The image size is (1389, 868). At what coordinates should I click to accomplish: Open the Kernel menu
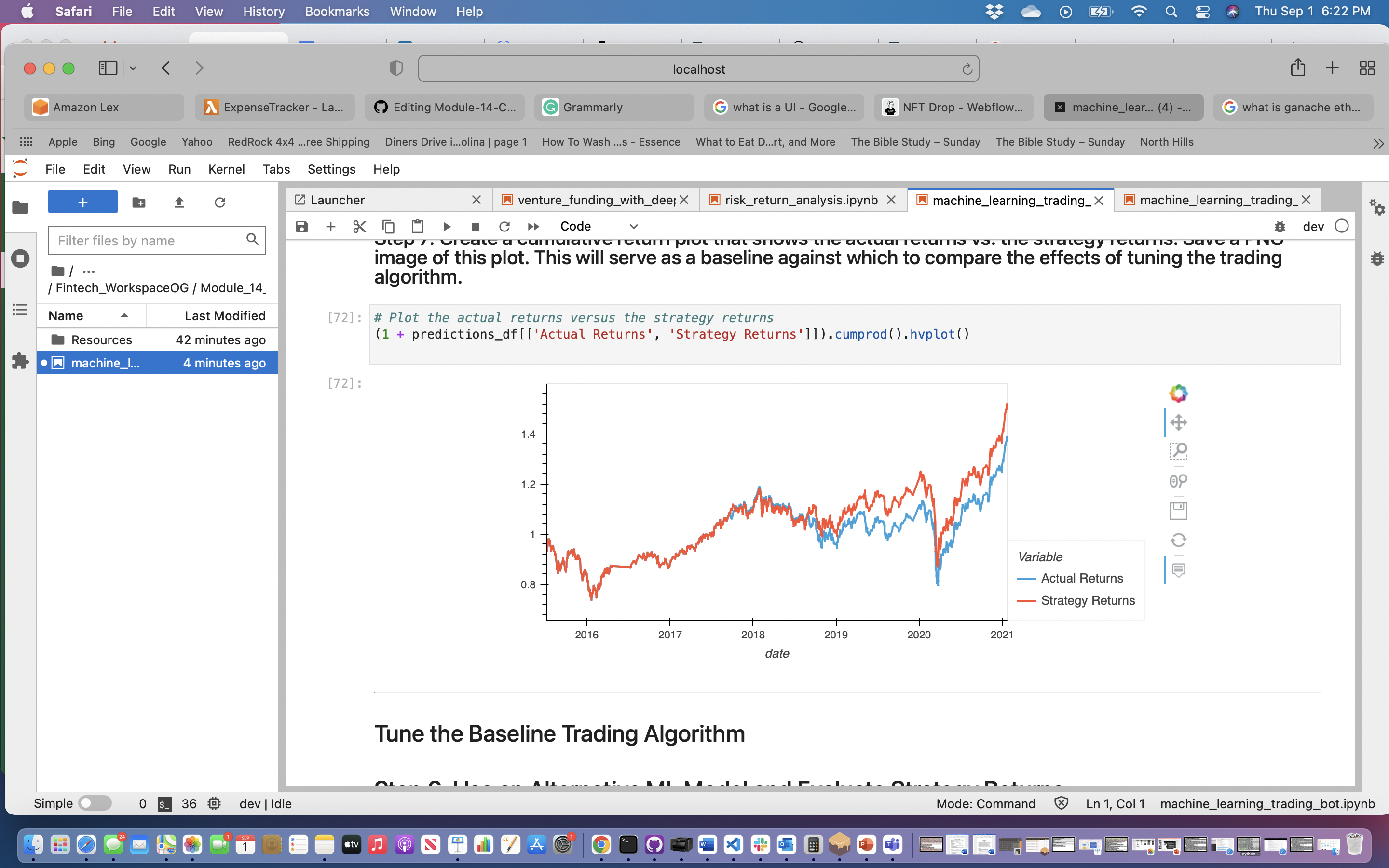coord(226,169)
